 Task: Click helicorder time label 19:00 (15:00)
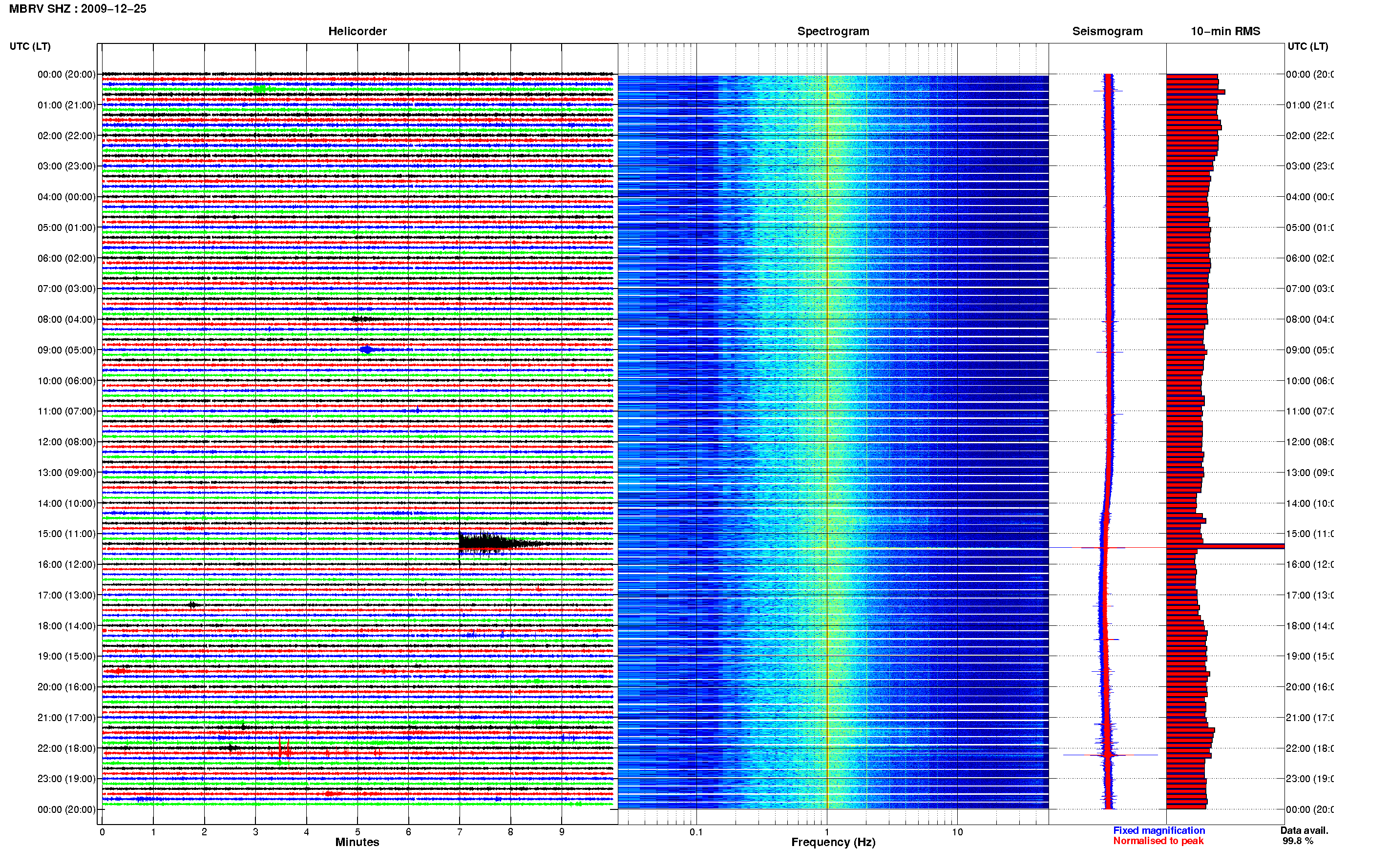(x=66, y=656)
